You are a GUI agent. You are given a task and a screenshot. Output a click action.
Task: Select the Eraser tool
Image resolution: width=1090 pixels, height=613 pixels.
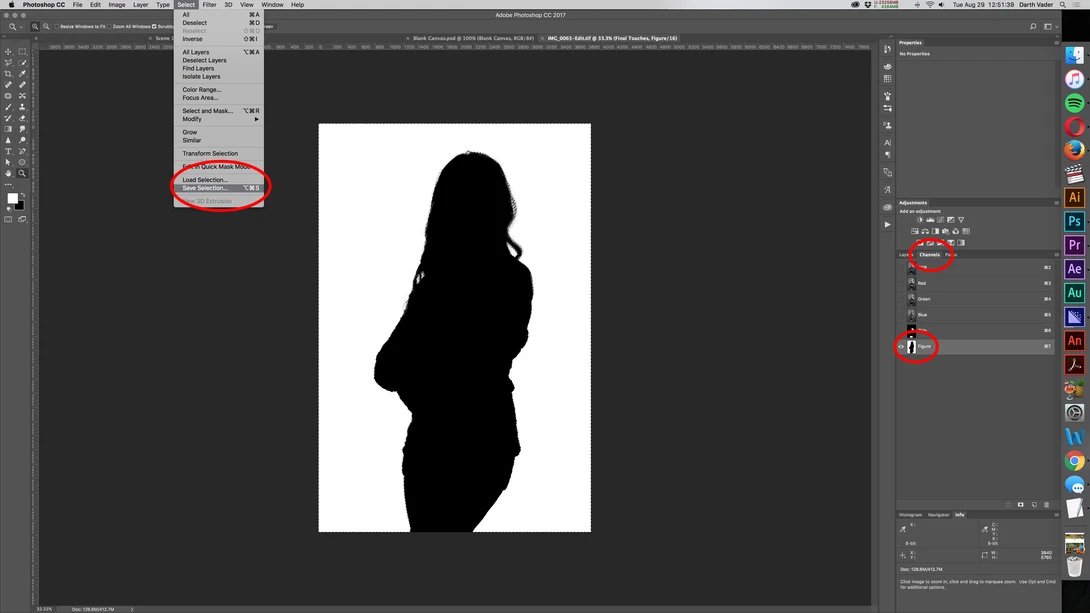[x=22, y=118]
